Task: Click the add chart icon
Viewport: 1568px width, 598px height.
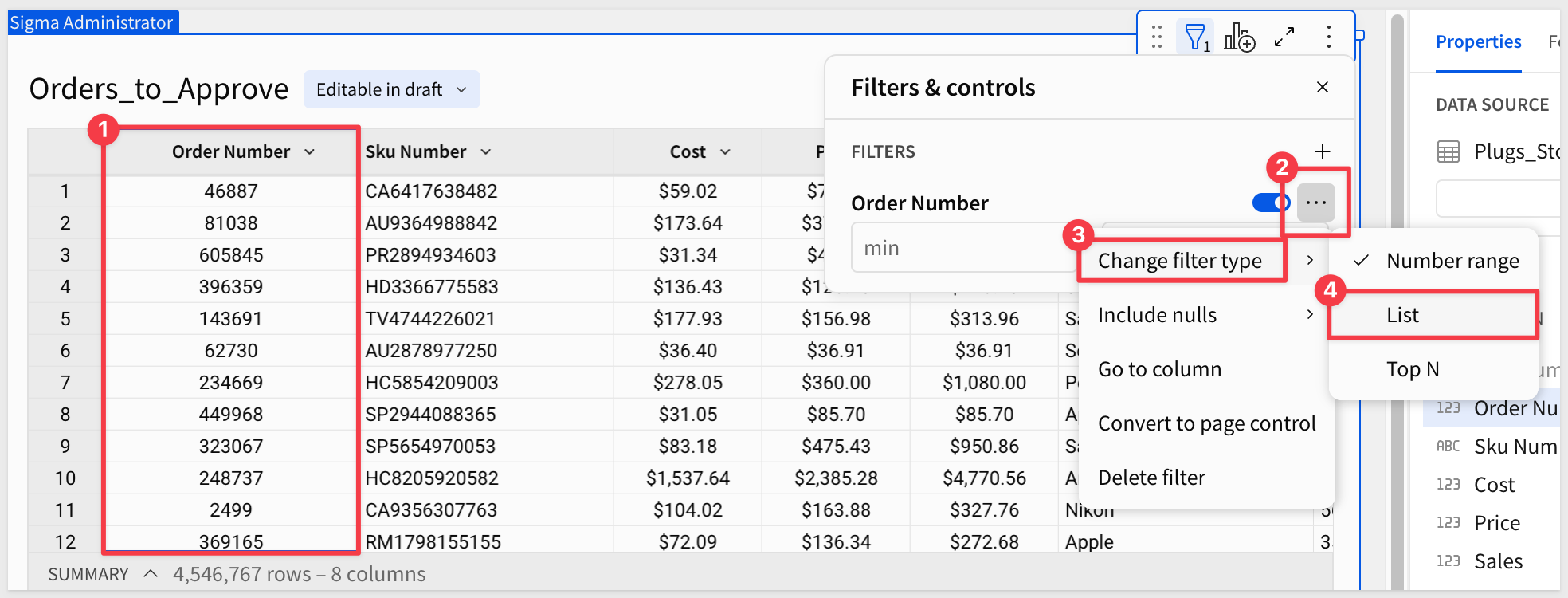Action: [1239, 37]
